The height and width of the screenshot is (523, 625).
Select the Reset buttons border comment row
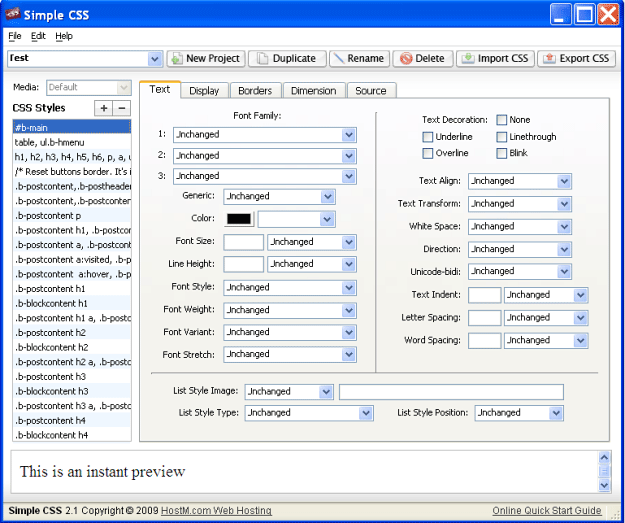[72, 172]
